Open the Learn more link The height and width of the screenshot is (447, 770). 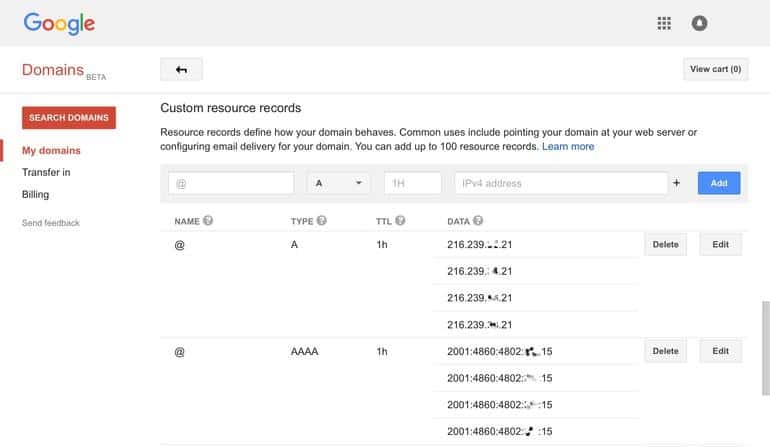click(x=568, y=146)
